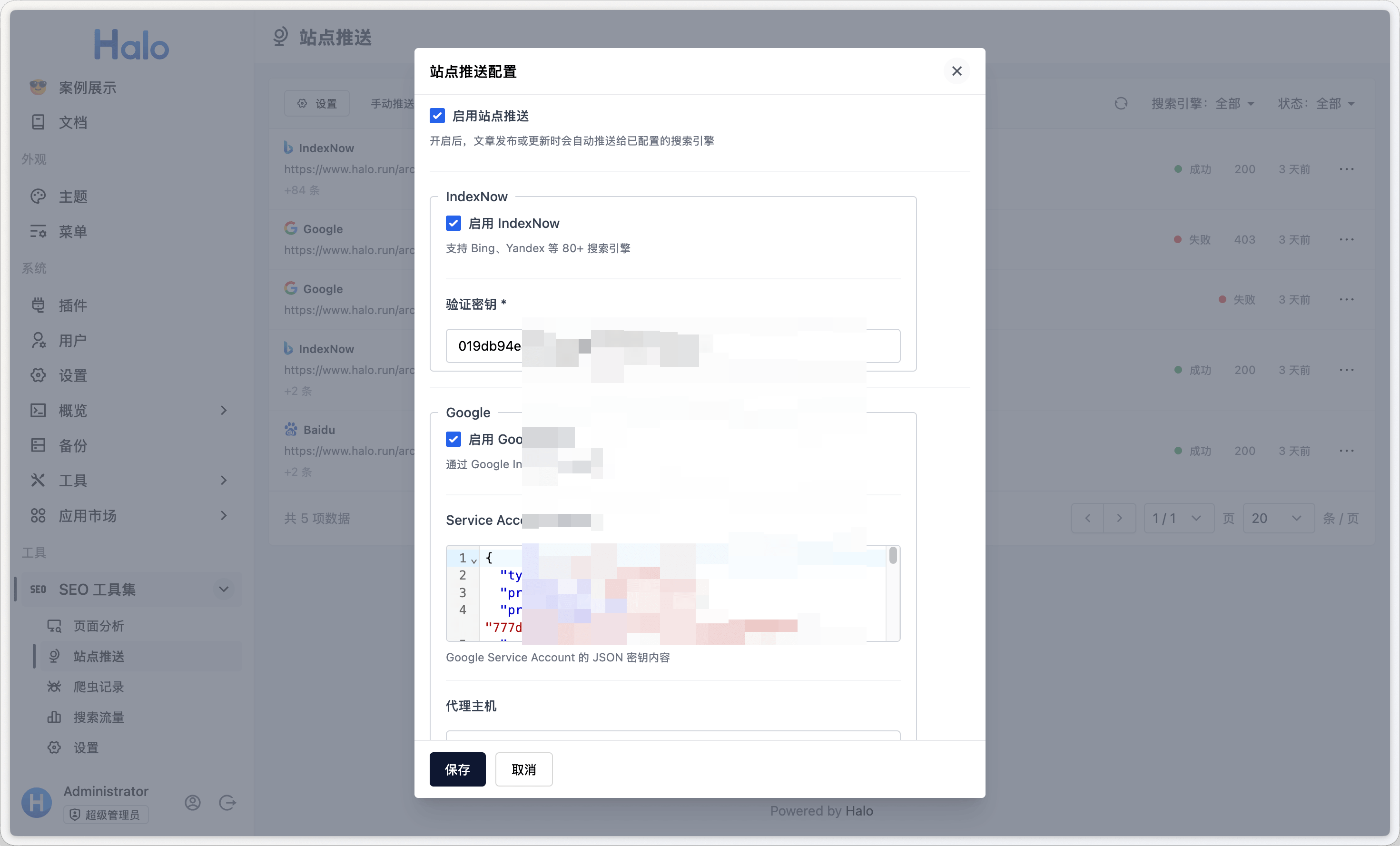Expand the 概览 chevron

pyautogui.click(x=224, y=411)
